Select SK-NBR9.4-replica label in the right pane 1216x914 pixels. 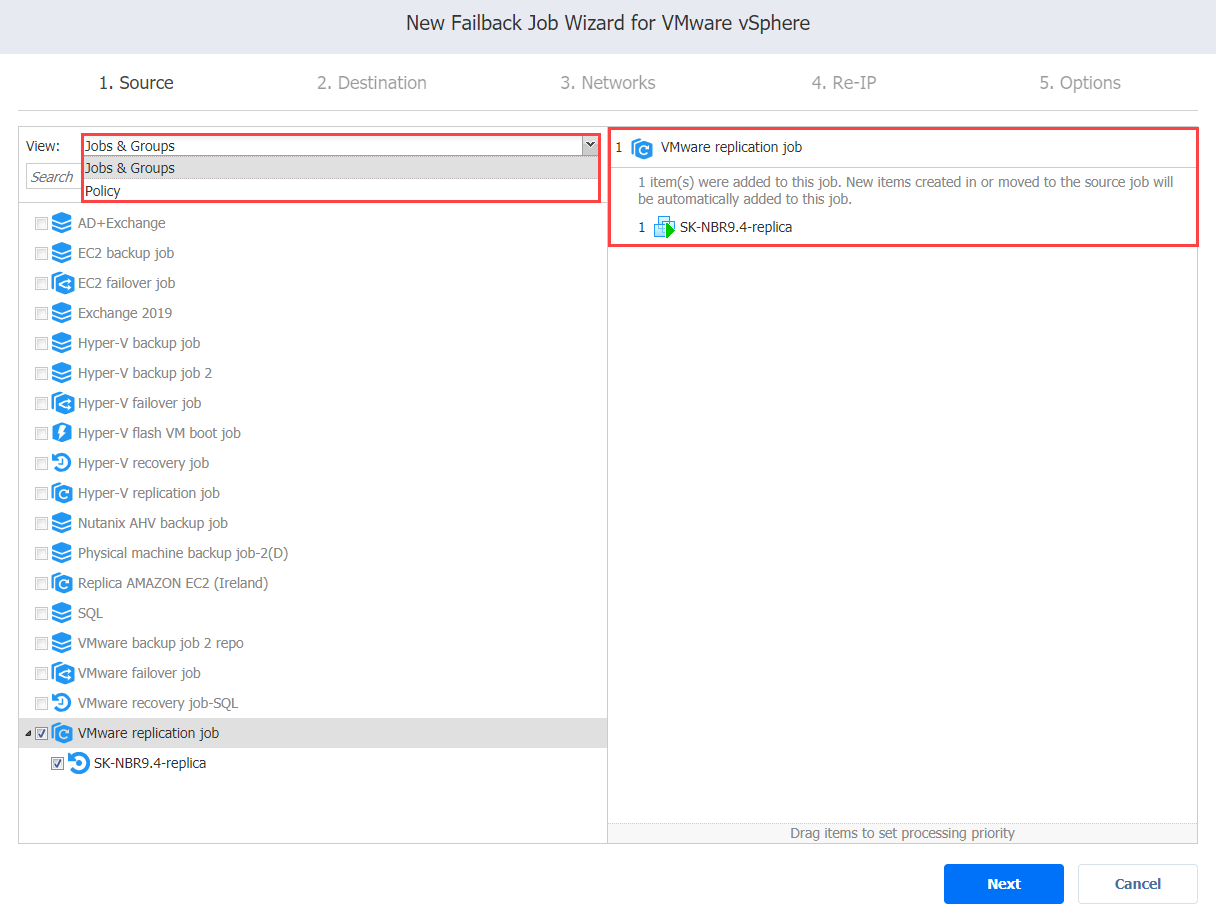click(x=736, y=227)
